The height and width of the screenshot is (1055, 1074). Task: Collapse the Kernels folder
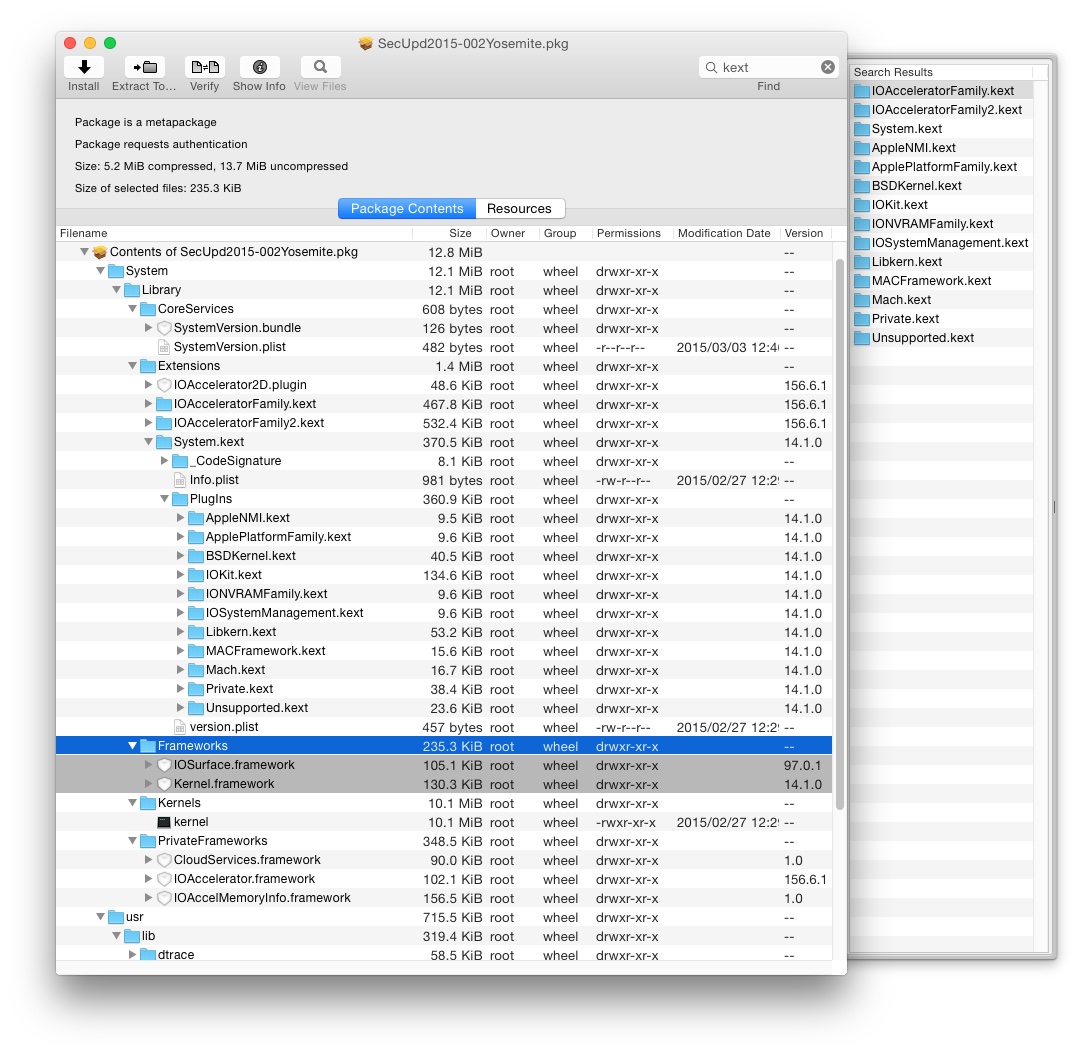132,803
